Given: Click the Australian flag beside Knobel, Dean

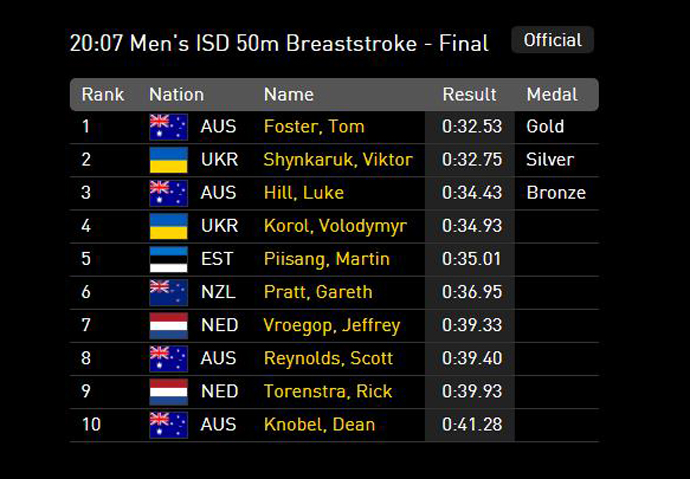Looking at the screenshot, I should (x=168, y=424).
